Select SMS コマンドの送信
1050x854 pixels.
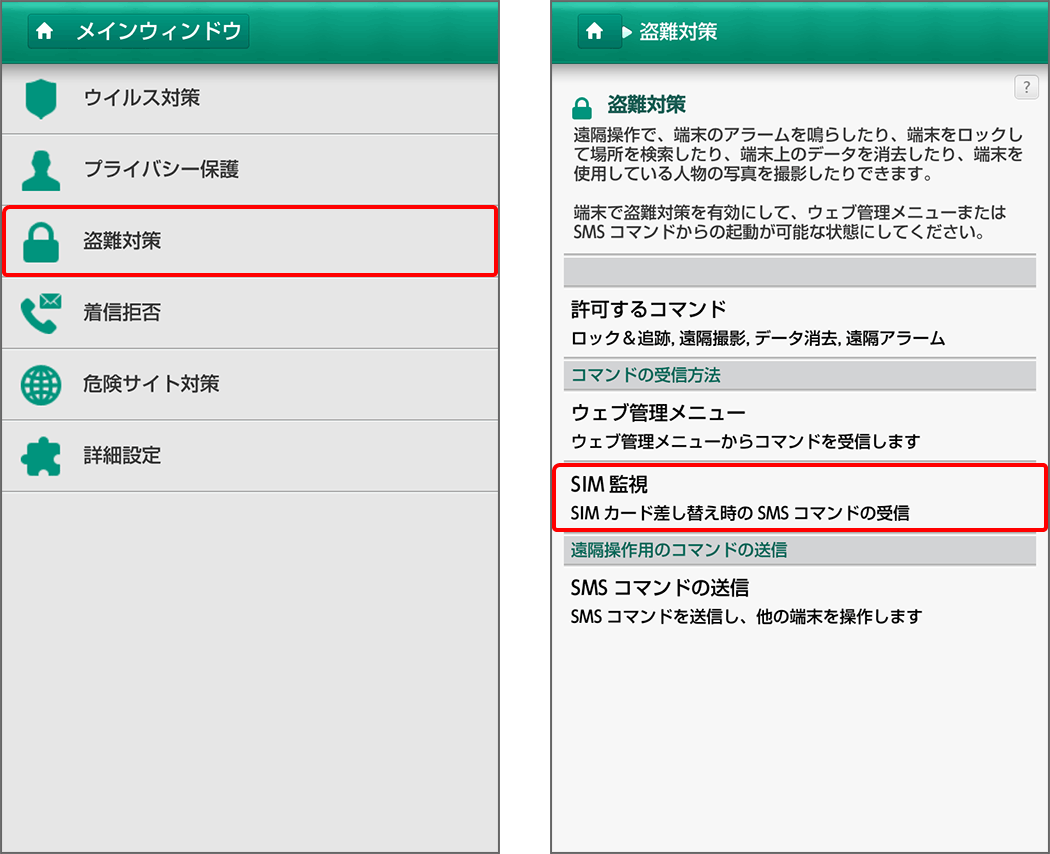click(800, 598)
